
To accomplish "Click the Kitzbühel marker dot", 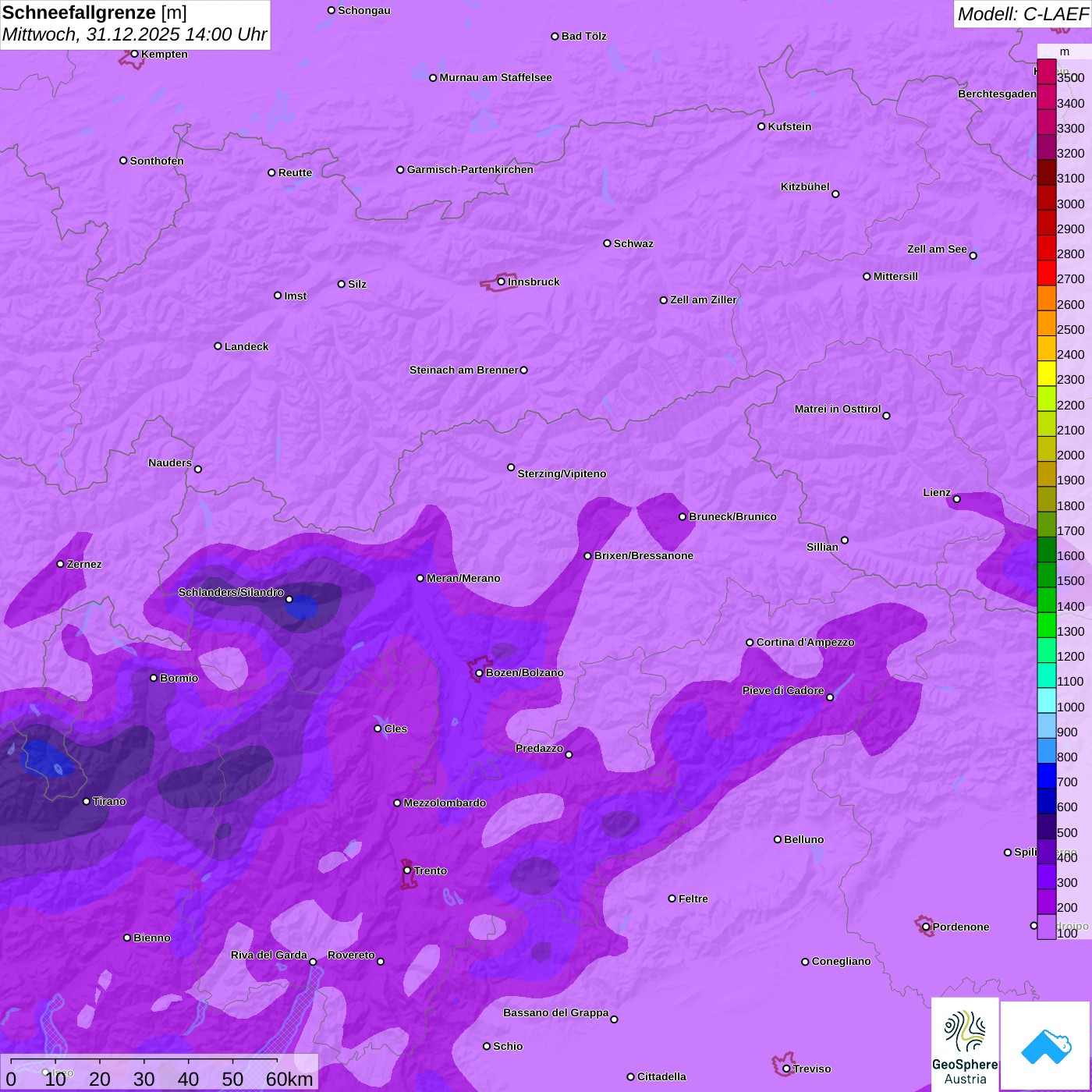I will coord(835,193).
